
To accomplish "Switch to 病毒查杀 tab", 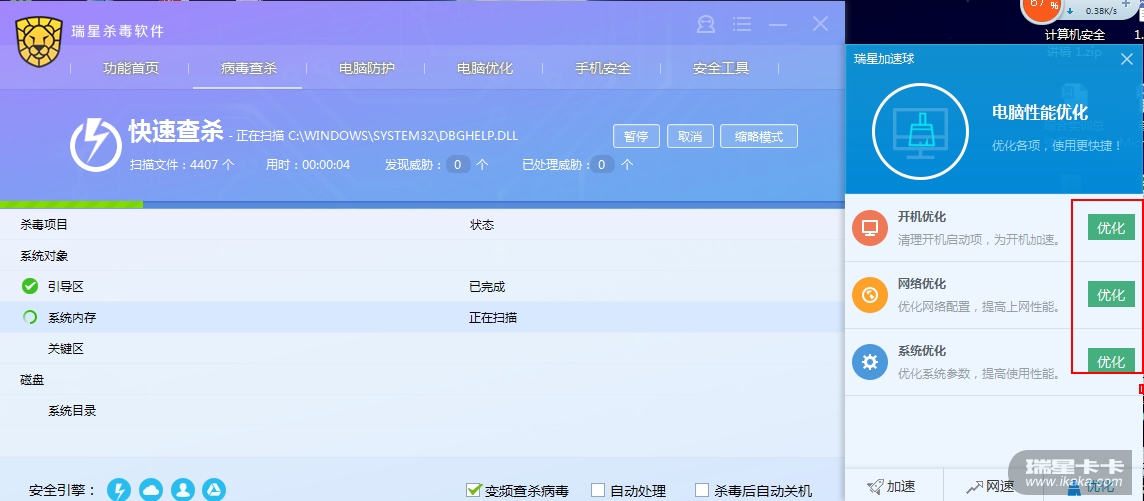I will click(249, 69).
